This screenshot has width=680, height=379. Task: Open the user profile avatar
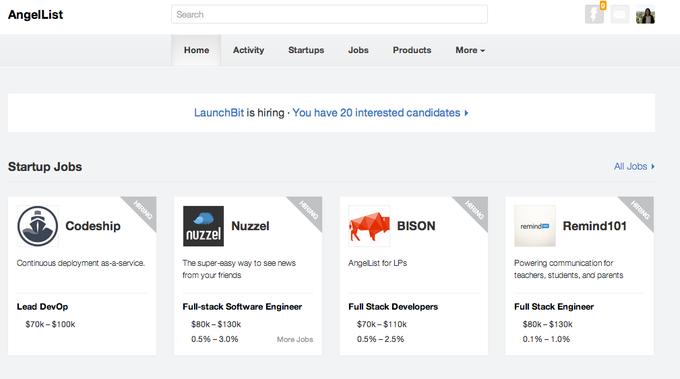point(645,15)
